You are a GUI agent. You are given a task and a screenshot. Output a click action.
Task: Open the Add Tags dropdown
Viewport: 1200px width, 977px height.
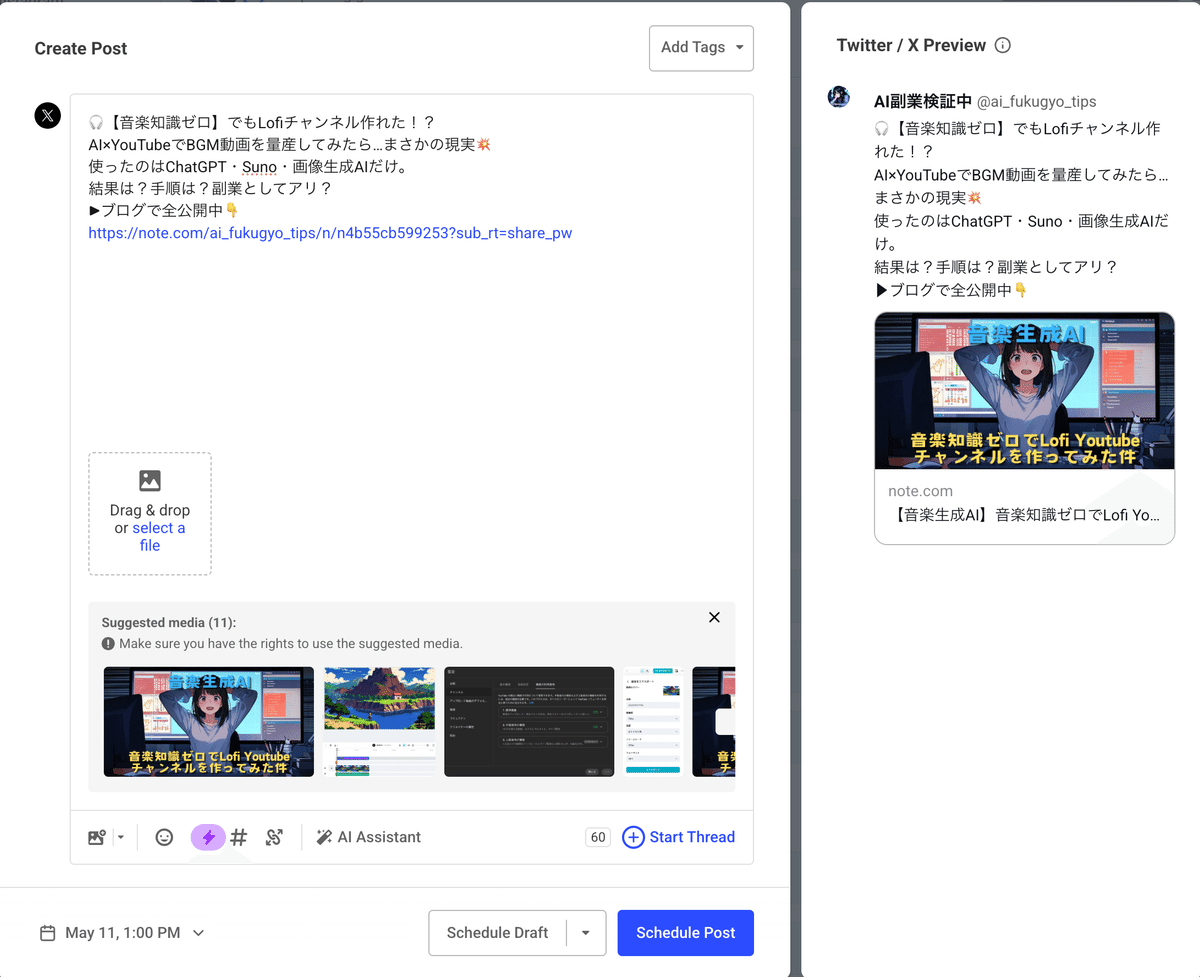tap(701, 48)
